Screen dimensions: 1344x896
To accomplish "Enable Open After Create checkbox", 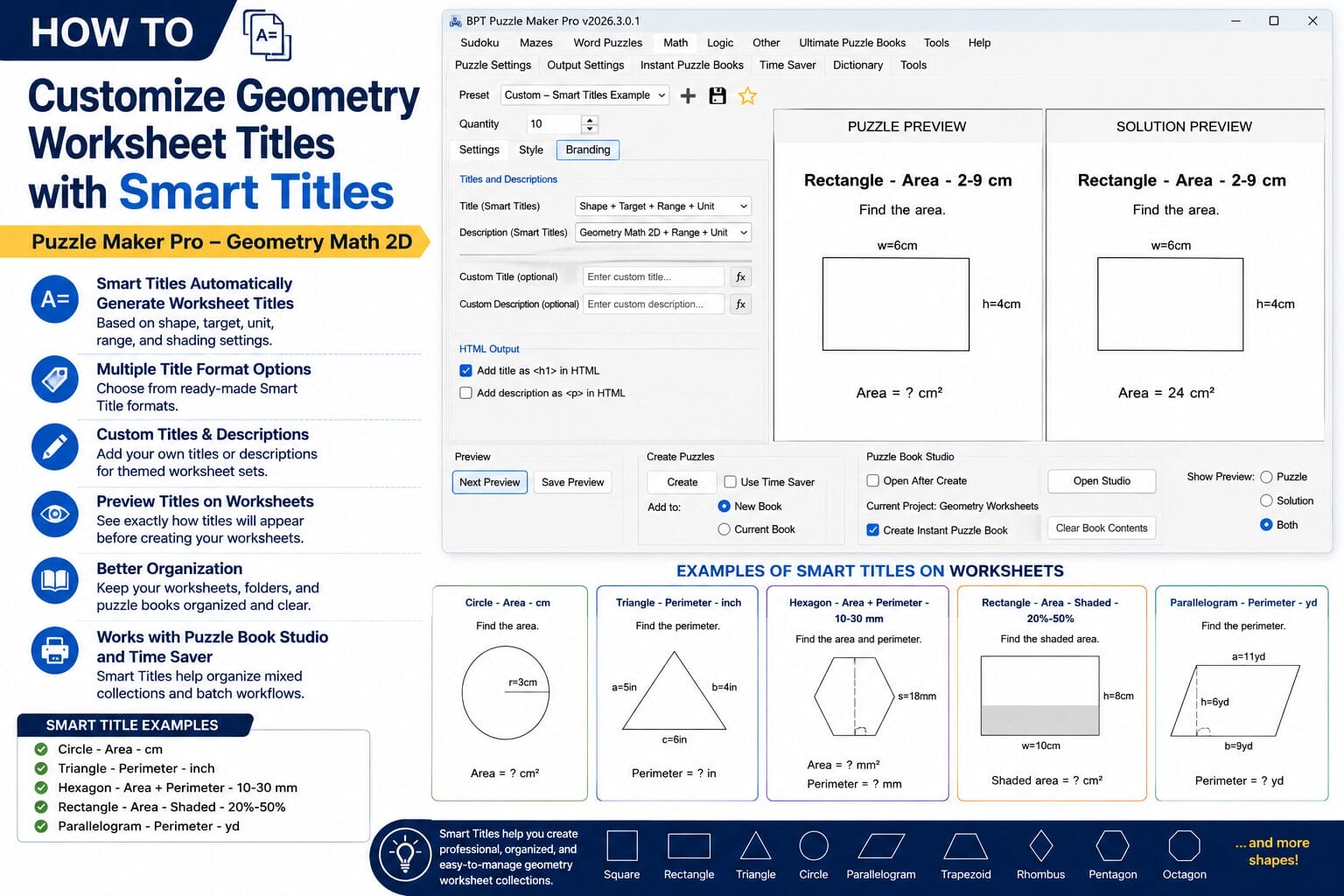I will tap(872, 480).
